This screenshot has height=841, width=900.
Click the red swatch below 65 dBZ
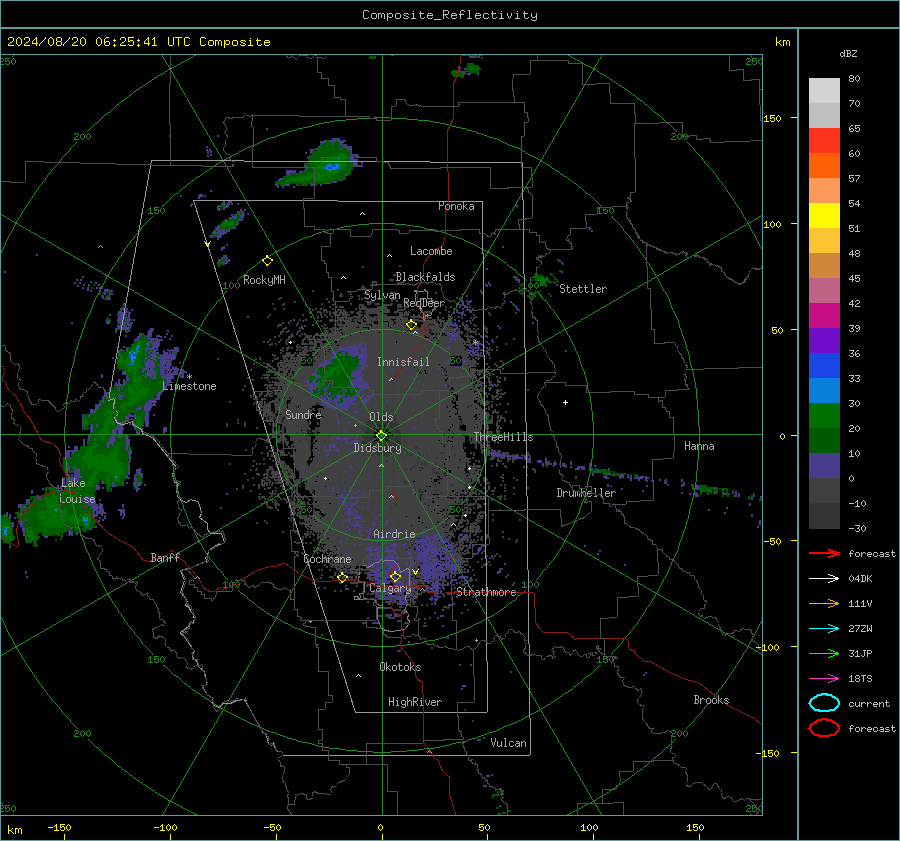[824, 140]
